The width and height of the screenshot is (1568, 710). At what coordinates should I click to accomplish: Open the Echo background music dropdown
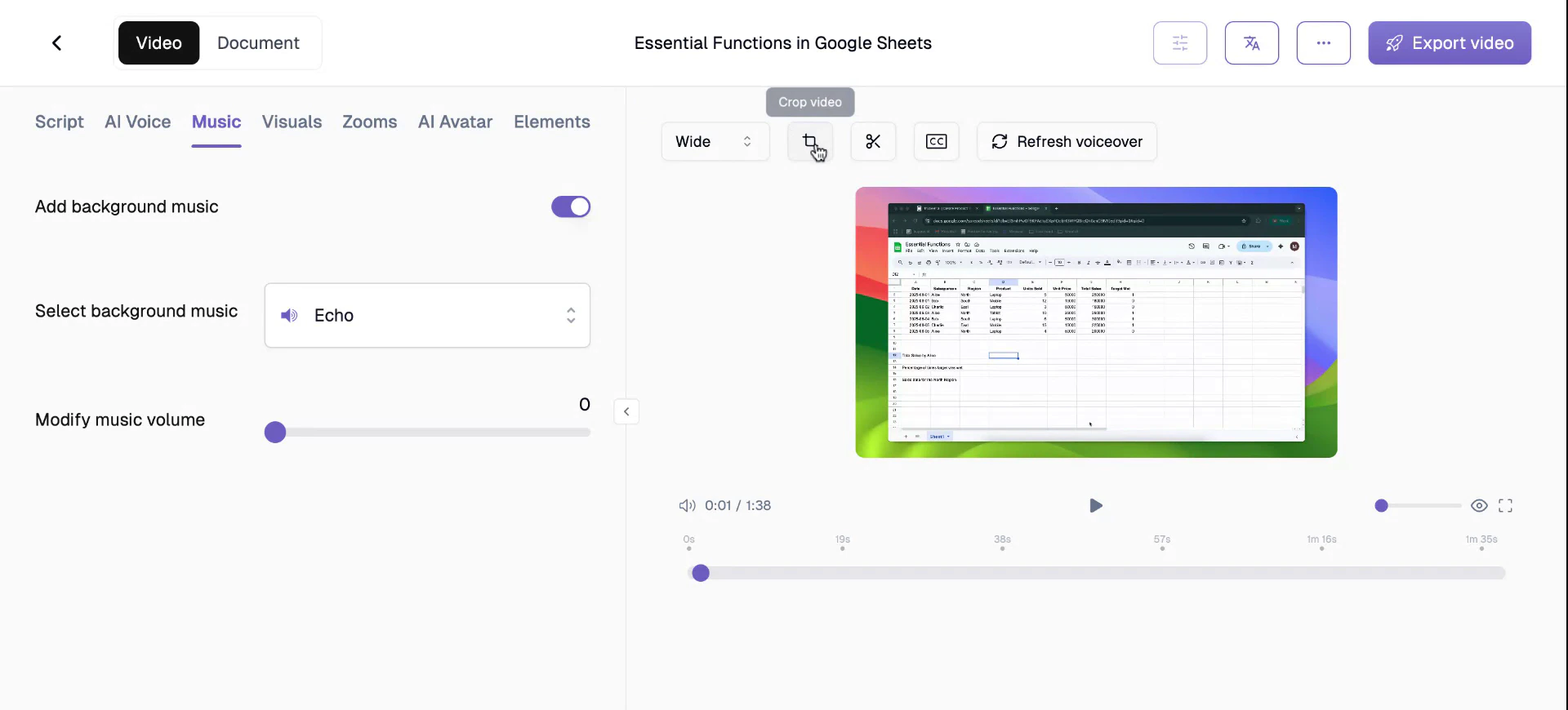click(x=427, y=316)
